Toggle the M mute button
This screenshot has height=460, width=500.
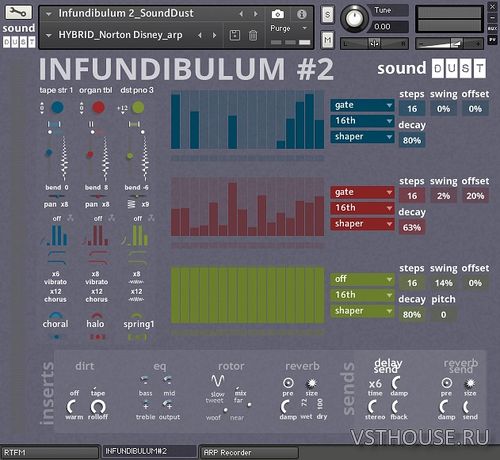pos(327,40)
